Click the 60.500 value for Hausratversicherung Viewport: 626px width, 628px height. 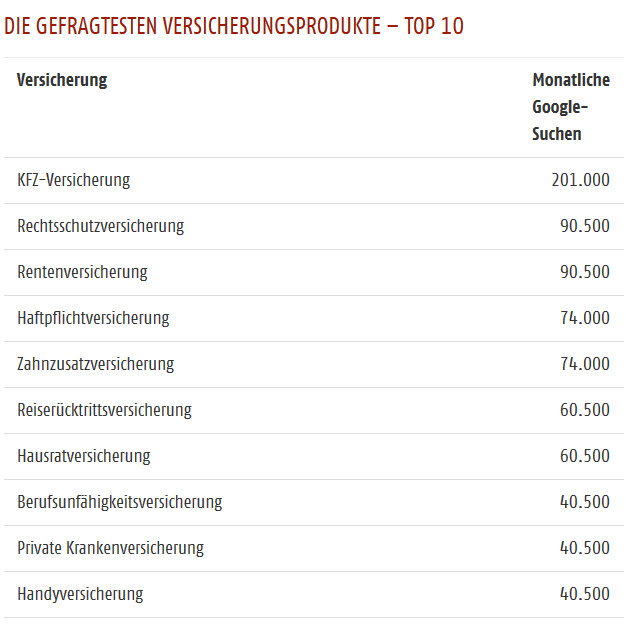[x=585, y=456]
